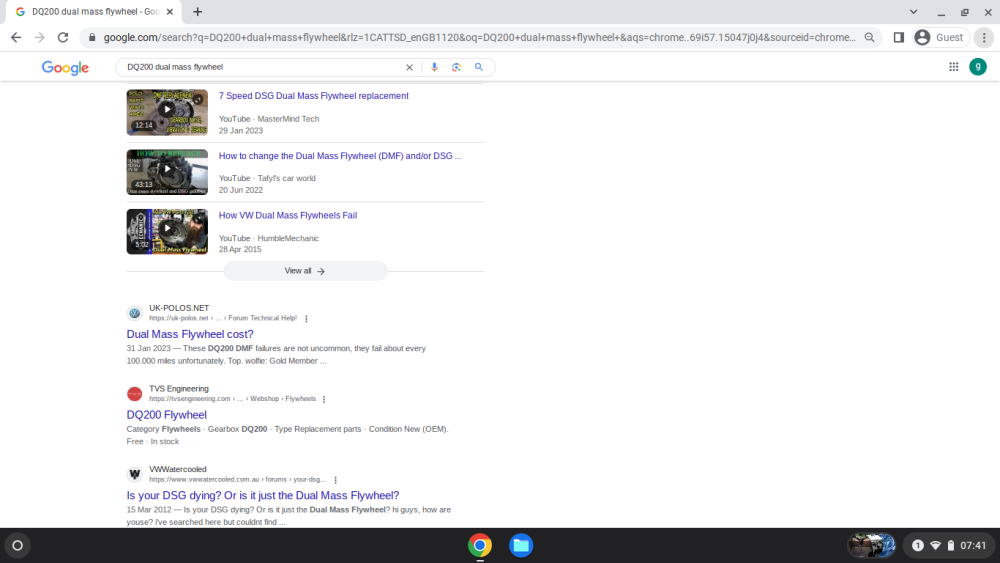Go forward in browser history
The height and width of the screenshot is (563, 1000).
point(40,38)
